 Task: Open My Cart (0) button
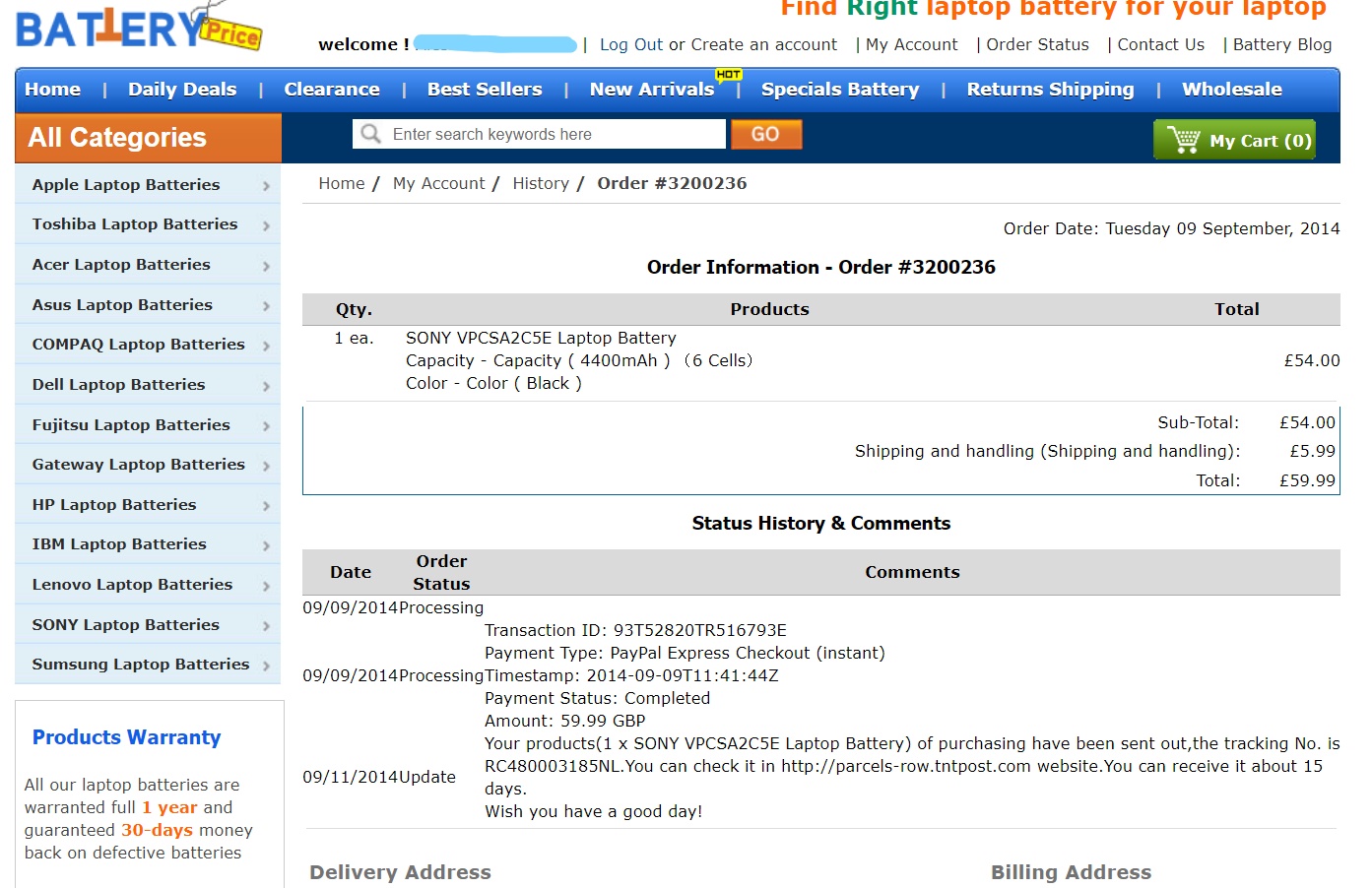tap(1234, 140)
